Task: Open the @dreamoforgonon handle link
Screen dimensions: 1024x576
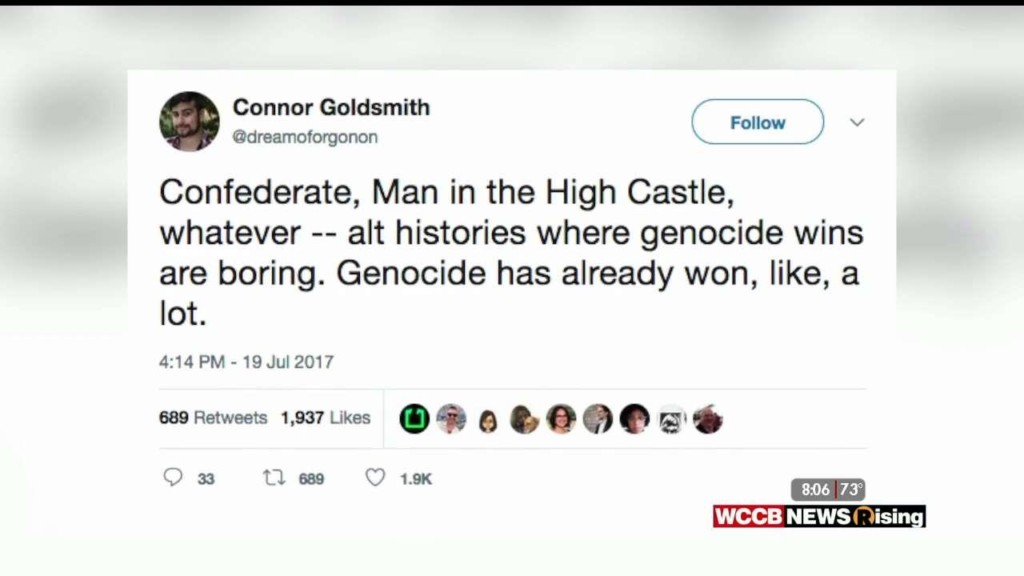Action: [x=305, y=137]
